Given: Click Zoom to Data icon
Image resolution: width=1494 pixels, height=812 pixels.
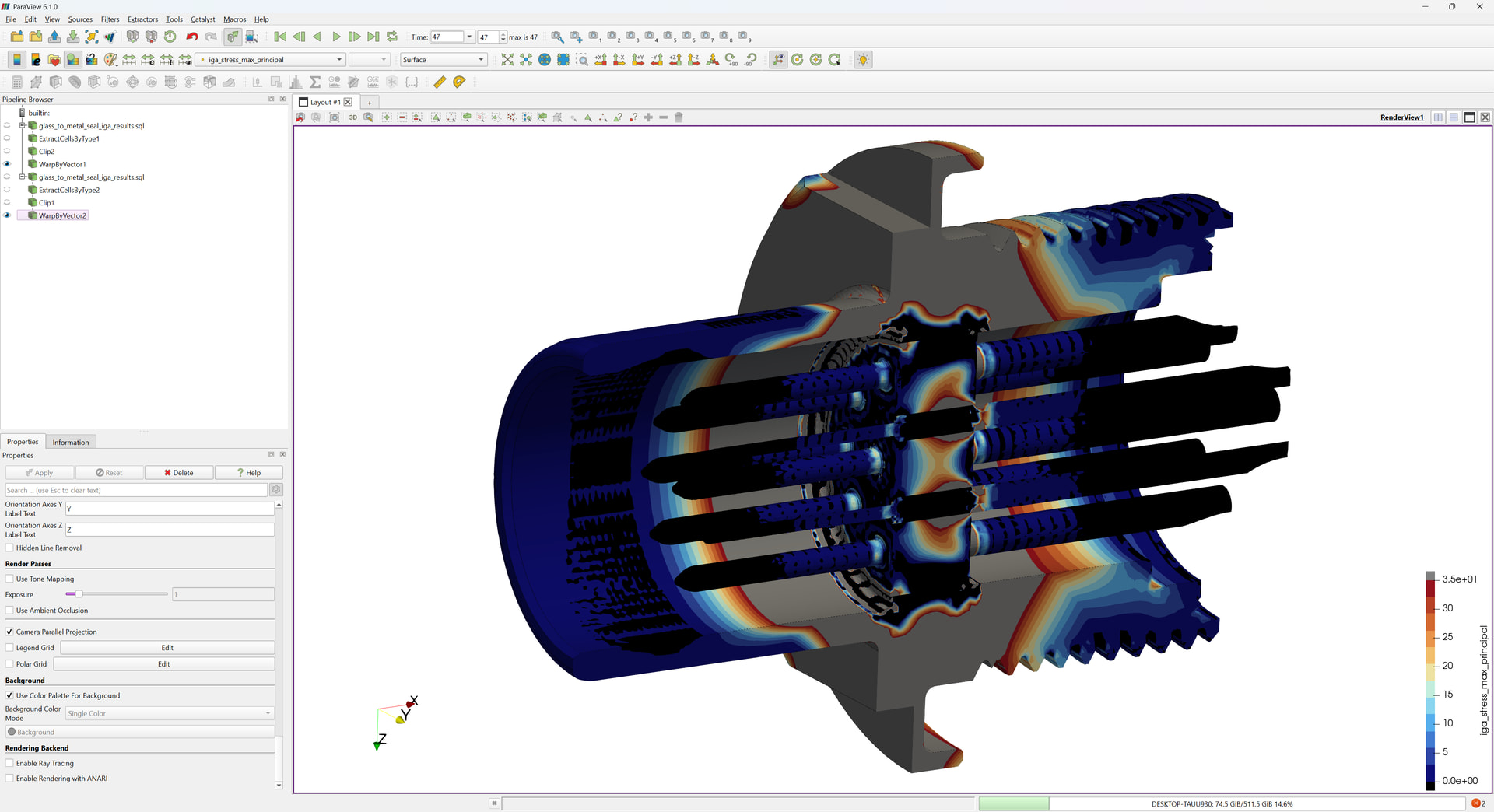Looking at the screenshot, I should click(x=526, y=60).
